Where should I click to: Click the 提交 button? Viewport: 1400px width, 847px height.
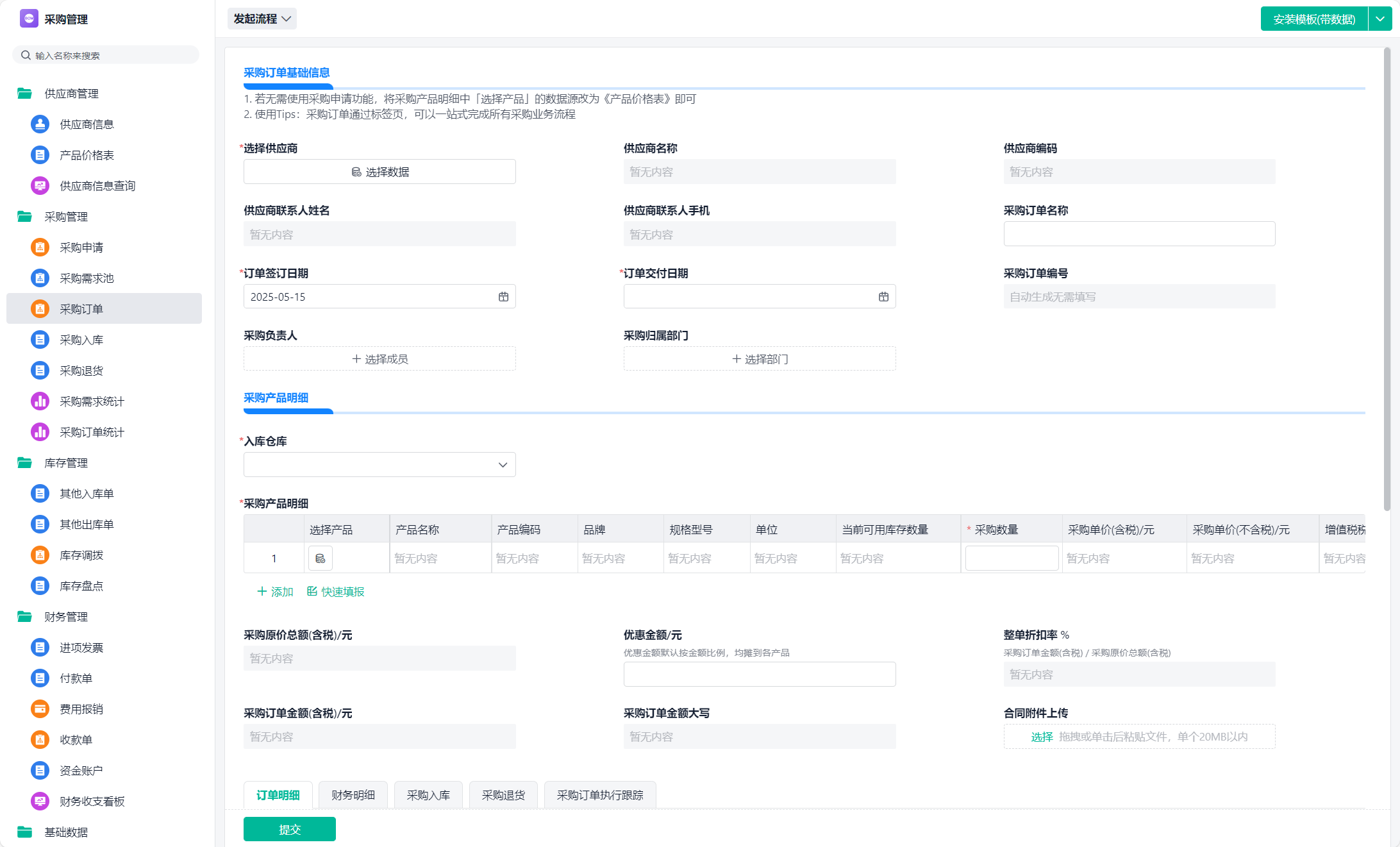coord(289,829)
